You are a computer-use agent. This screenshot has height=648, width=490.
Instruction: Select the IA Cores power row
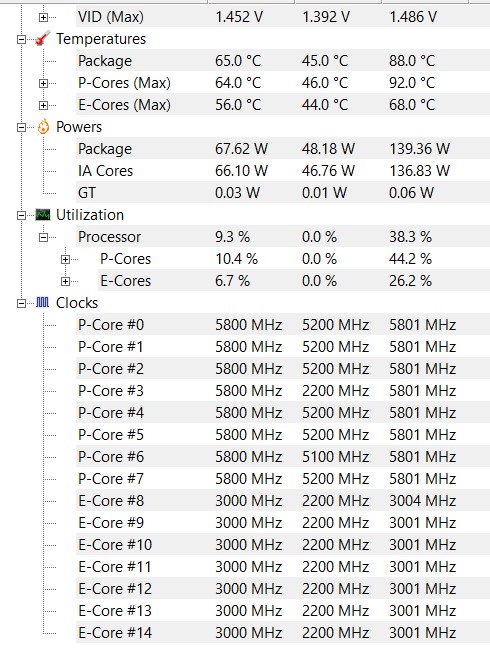tap(283, 171)
